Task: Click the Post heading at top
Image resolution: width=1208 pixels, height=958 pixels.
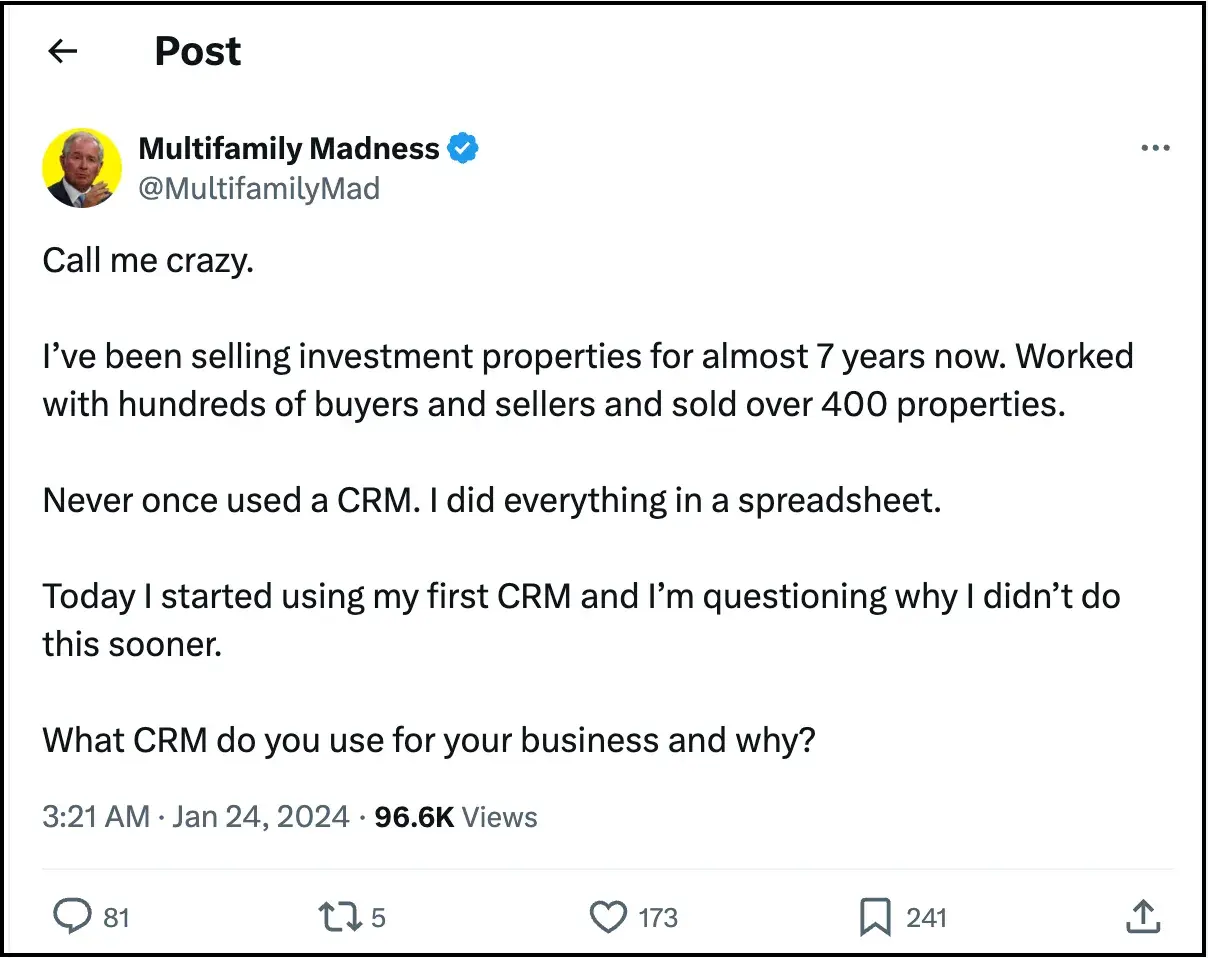Action: tap(197, 52)
